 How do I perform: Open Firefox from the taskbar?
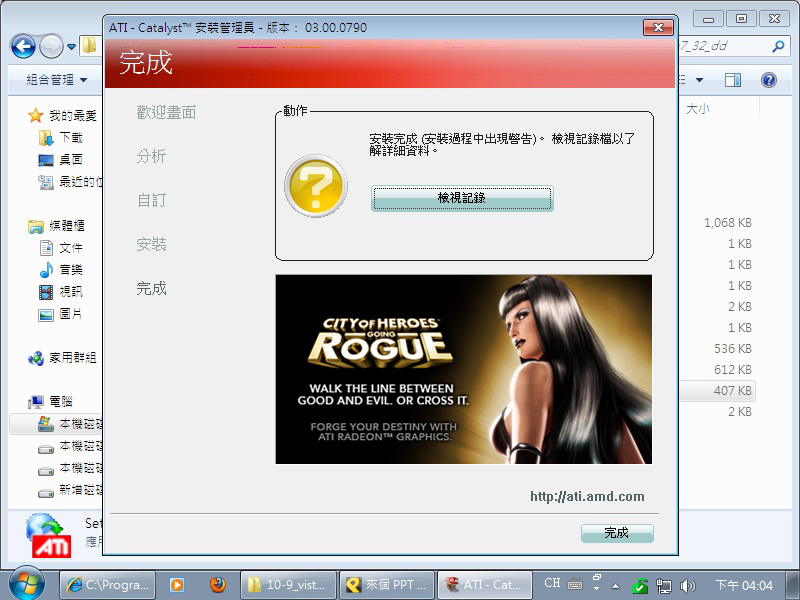[x=217, y=585]
